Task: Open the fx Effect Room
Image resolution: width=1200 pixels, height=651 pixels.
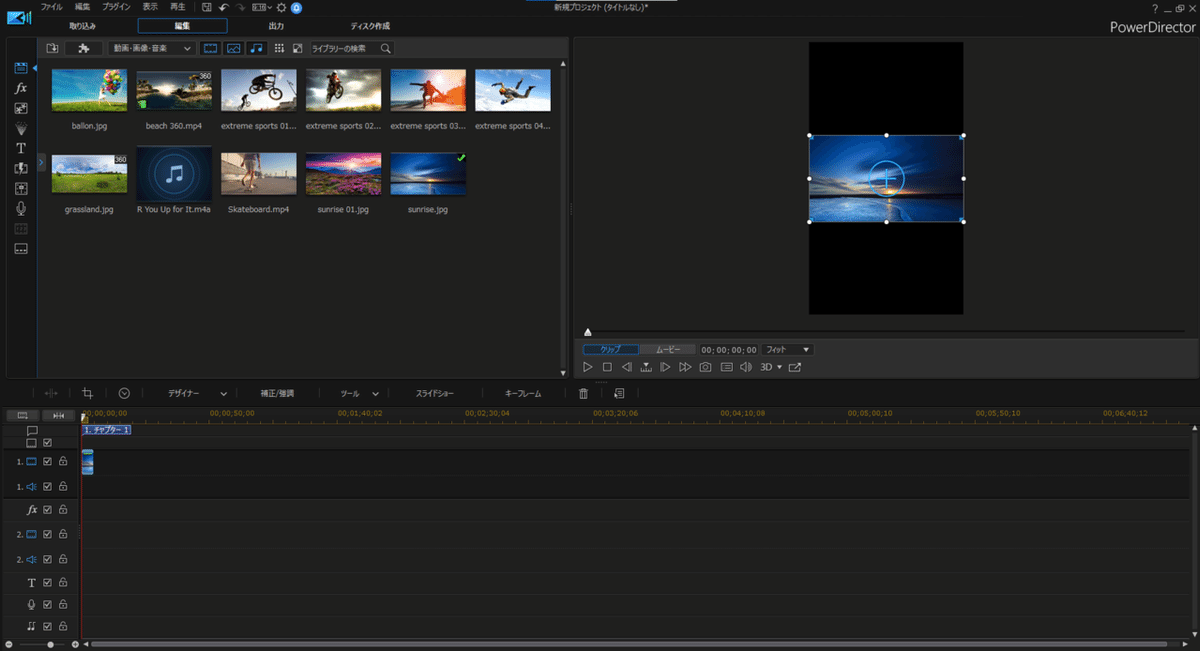Action: tap(21, 88)
